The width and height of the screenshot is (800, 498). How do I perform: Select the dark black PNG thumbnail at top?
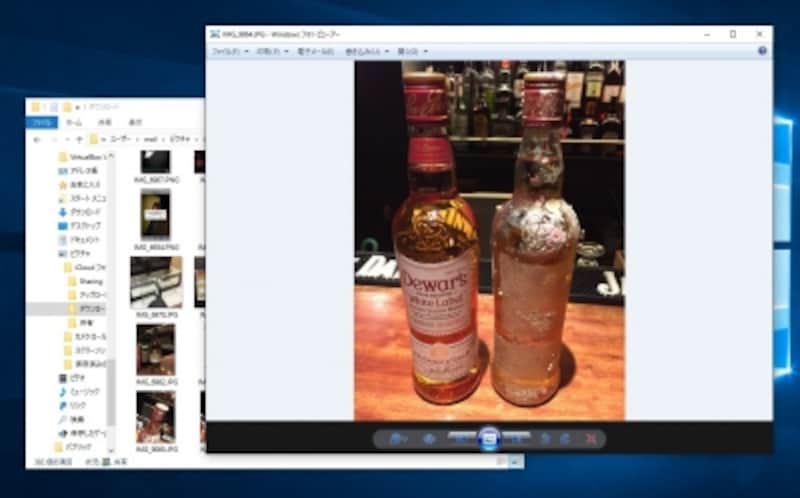[156, 162]
